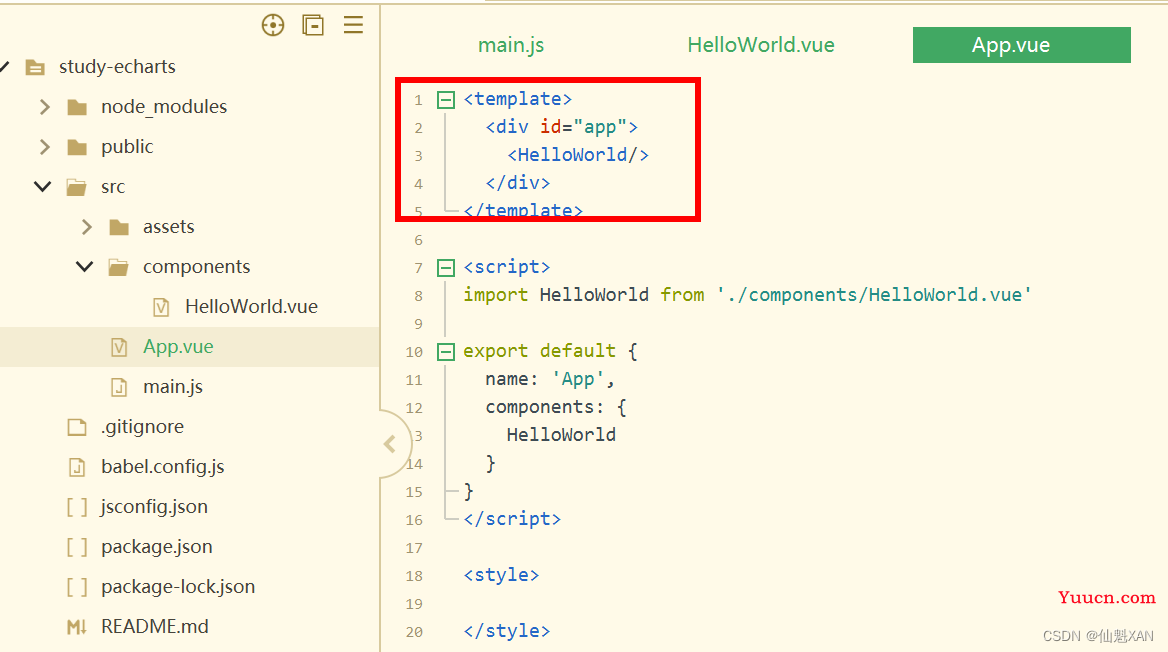Click line number 17 in the gutter
This screenshot has height=652, width=1168.
click(414, 548)
